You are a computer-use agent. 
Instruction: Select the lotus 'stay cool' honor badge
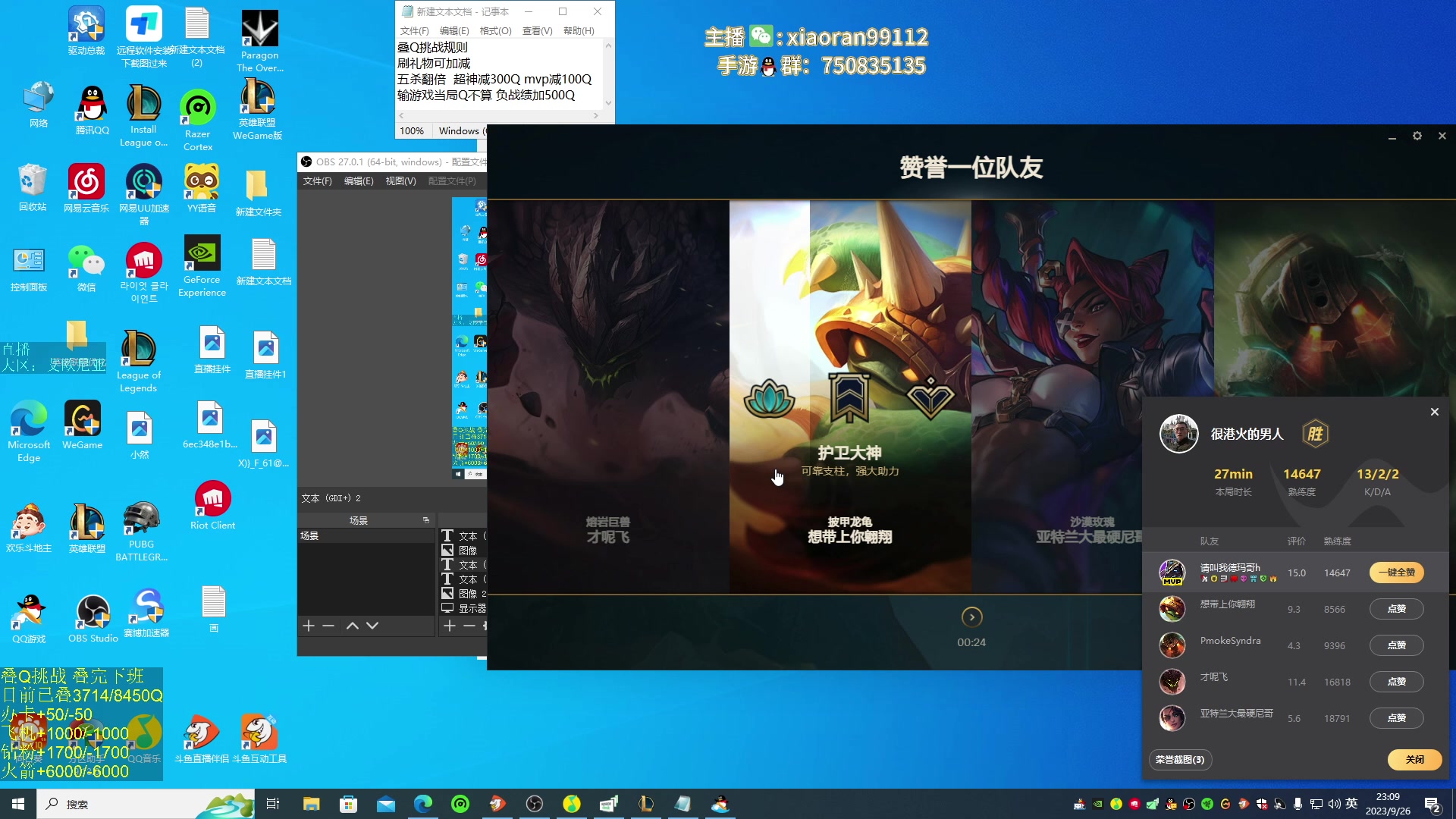pos(769,398)
